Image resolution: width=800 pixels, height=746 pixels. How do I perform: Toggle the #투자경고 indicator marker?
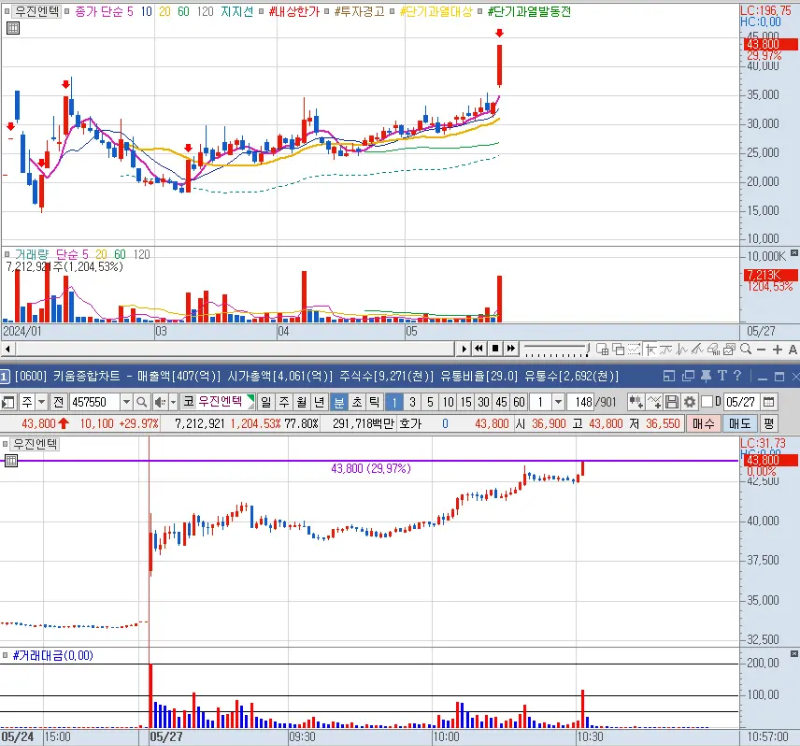click(x=327, y=11)
